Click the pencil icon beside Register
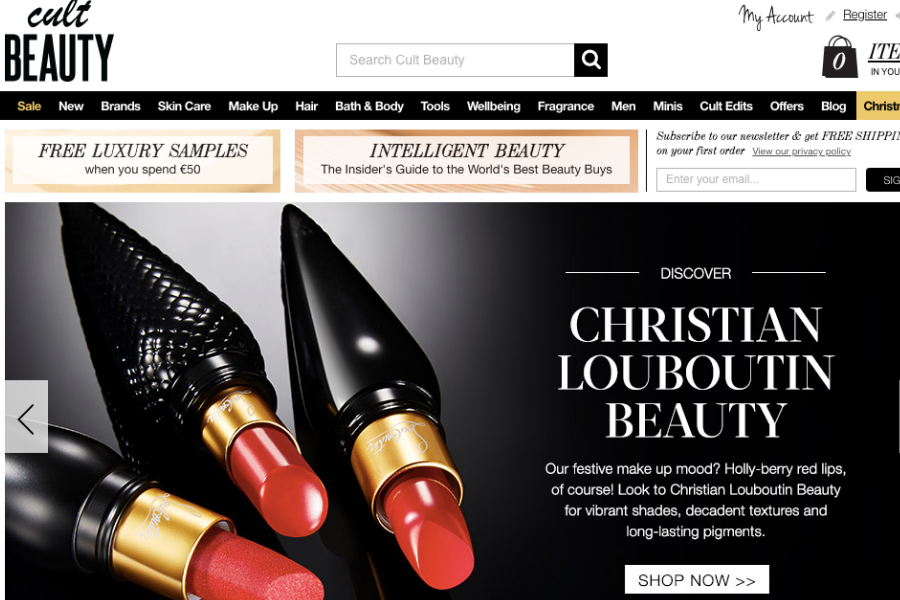This screenshot has width=900, height=600. 830,16
